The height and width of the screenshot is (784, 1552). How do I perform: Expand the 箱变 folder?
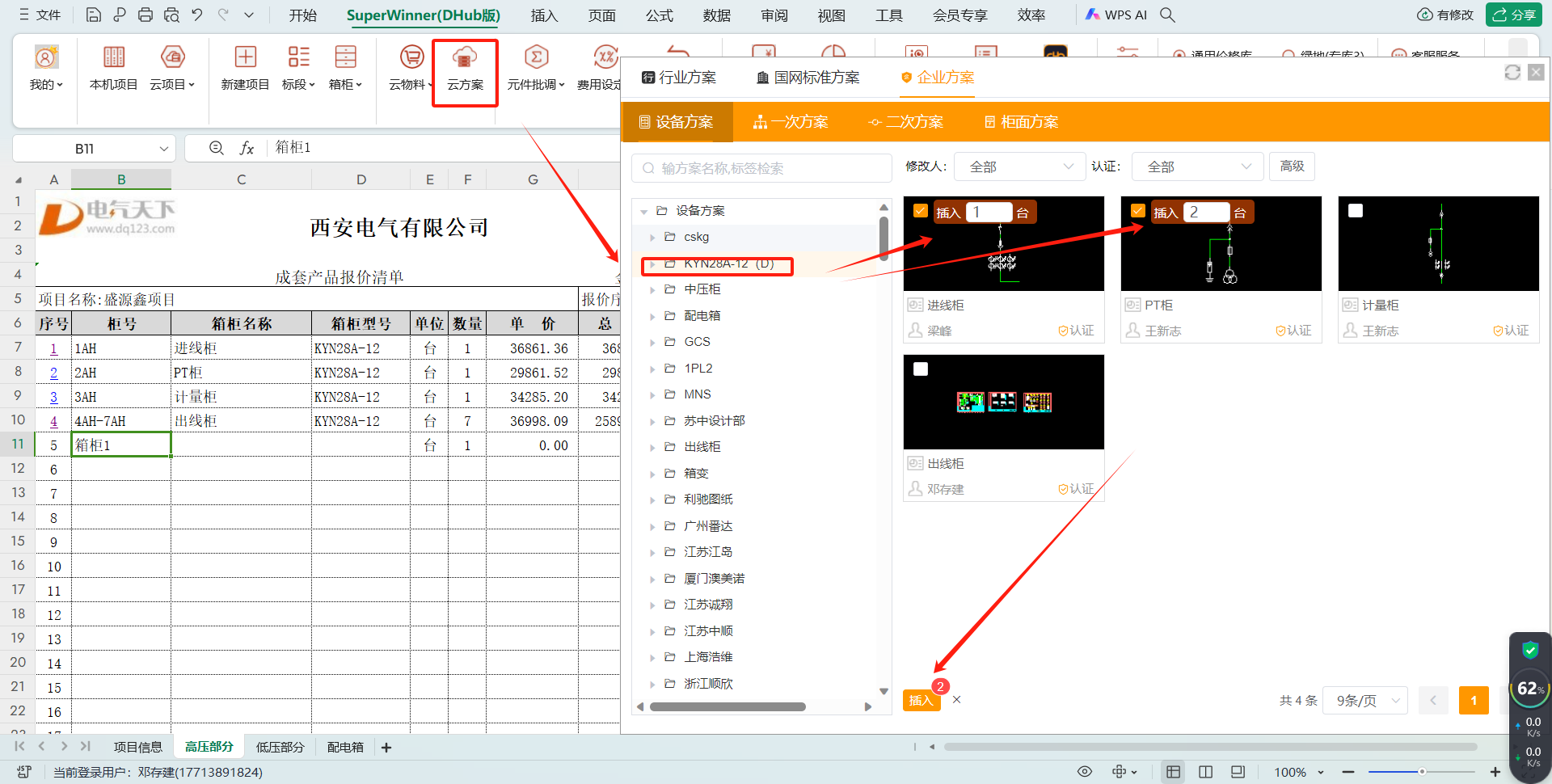point(652,474)
